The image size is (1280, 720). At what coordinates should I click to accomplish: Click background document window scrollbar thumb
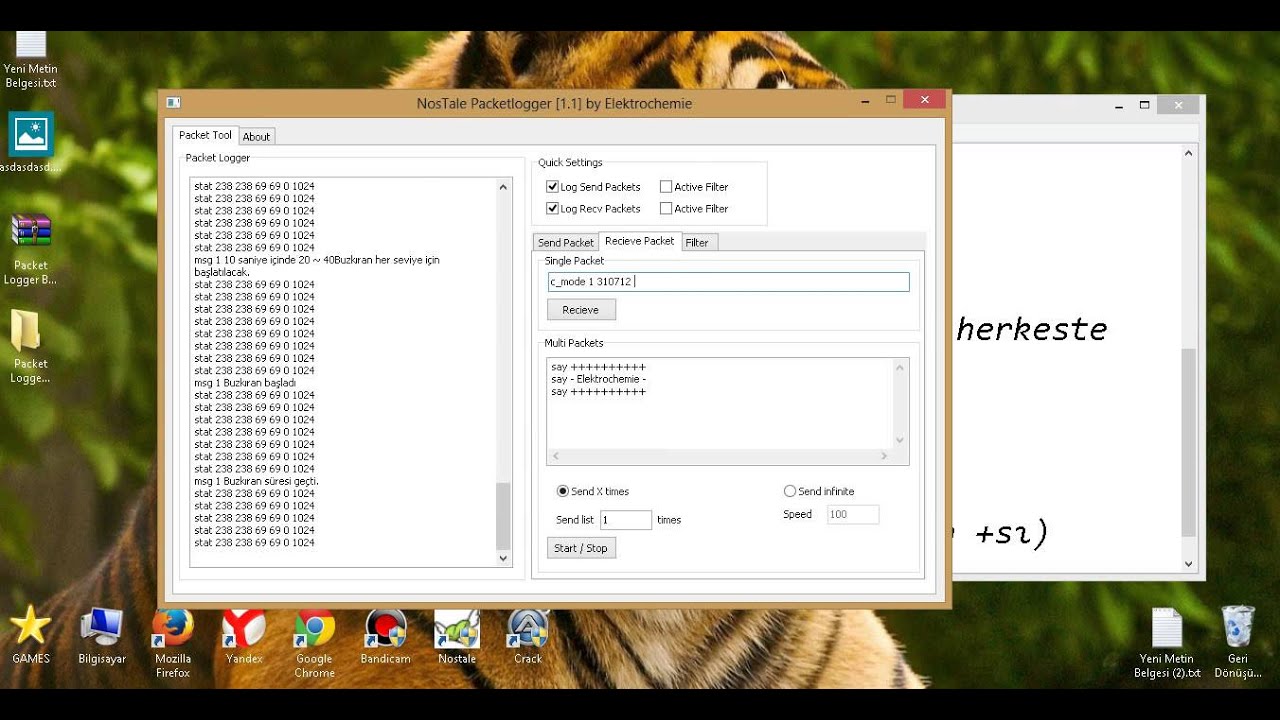[1188, 442]
